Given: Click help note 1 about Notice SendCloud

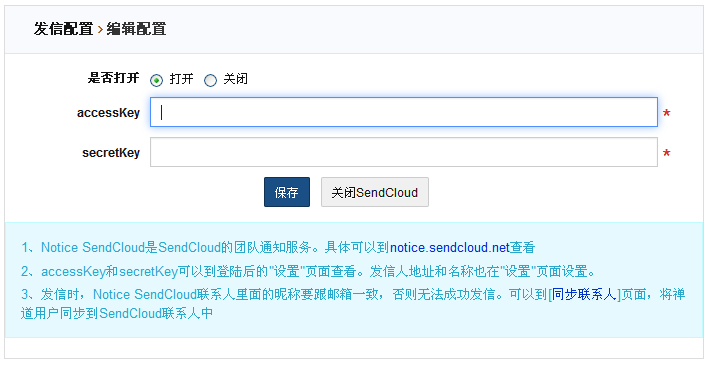Looking at the screenshot, I should [x=278, y=248].
